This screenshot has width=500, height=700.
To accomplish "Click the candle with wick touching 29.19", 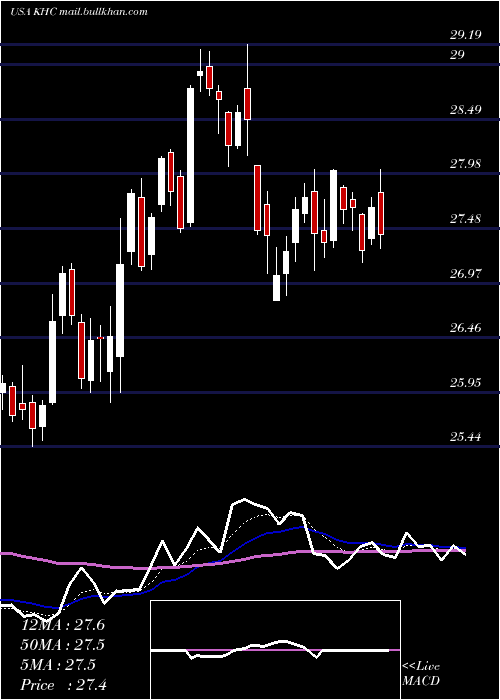I will click(247, 104).
